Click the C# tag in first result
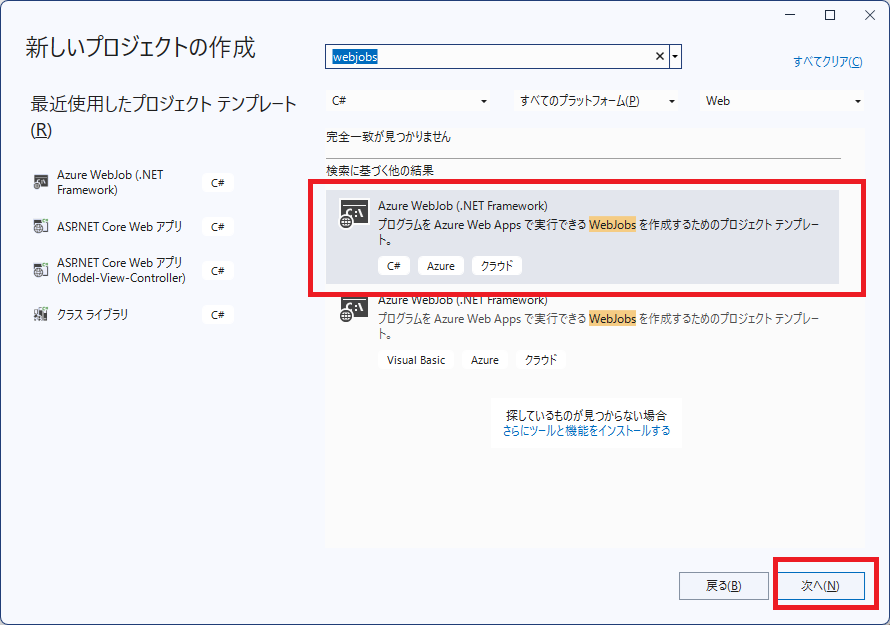The height and width of the screenshot is (625, 890). point(393,266)
